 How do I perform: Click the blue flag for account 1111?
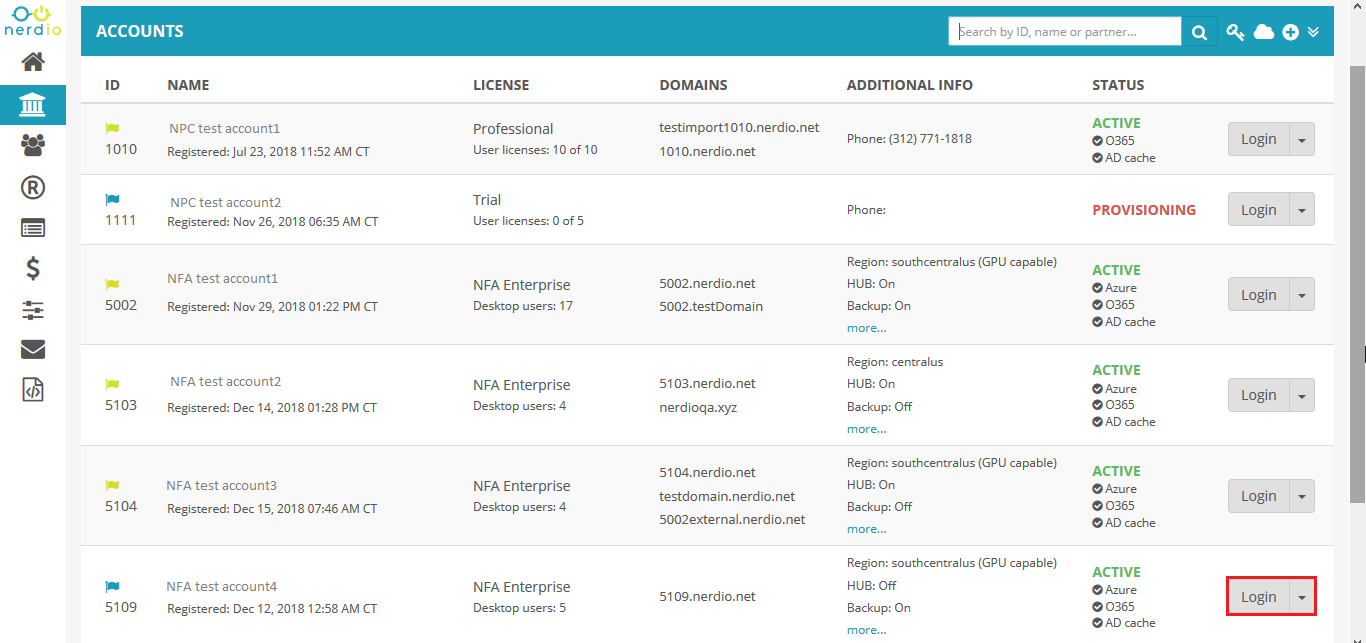pos(112,200)
